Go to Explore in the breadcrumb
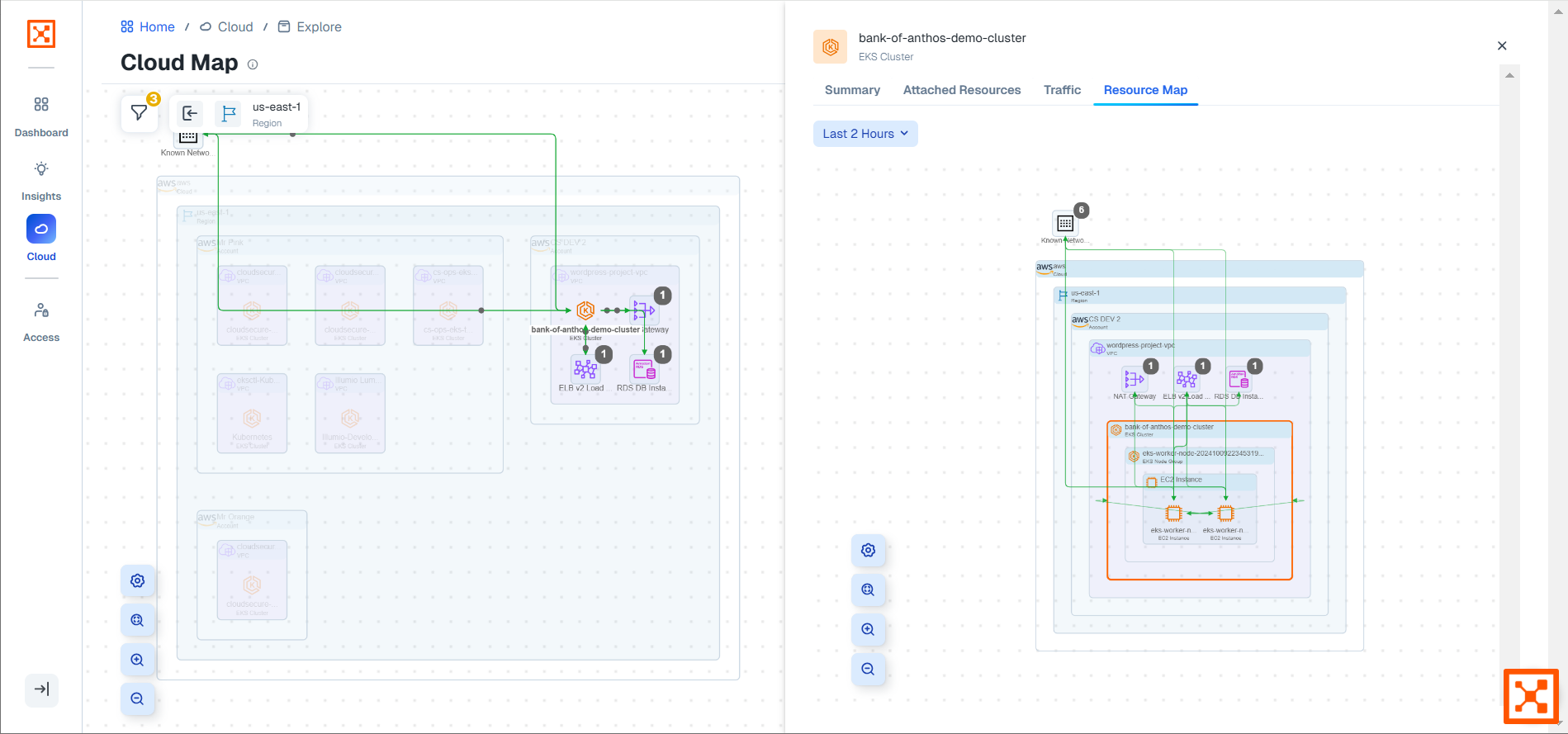 coord(310,26)
